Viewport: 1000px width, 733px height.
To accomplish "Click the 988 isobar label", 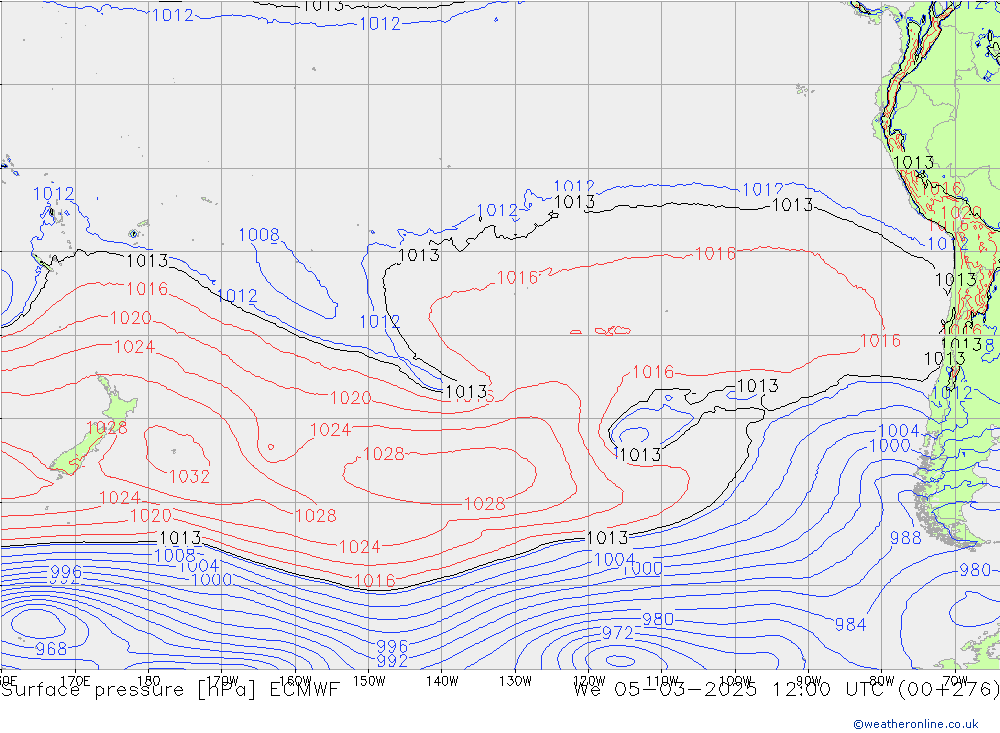I will 906,538.
